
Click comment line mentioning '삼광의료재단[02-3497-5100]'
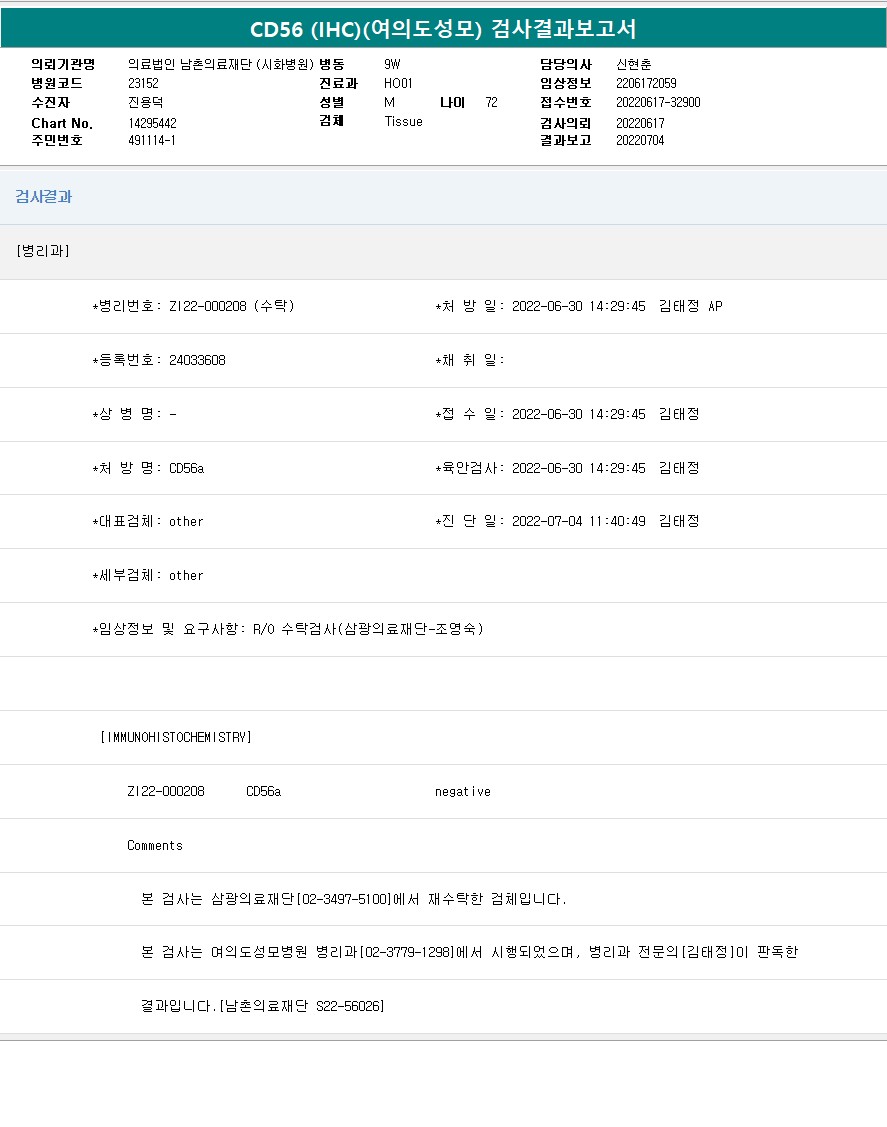(x=354, y=899)
